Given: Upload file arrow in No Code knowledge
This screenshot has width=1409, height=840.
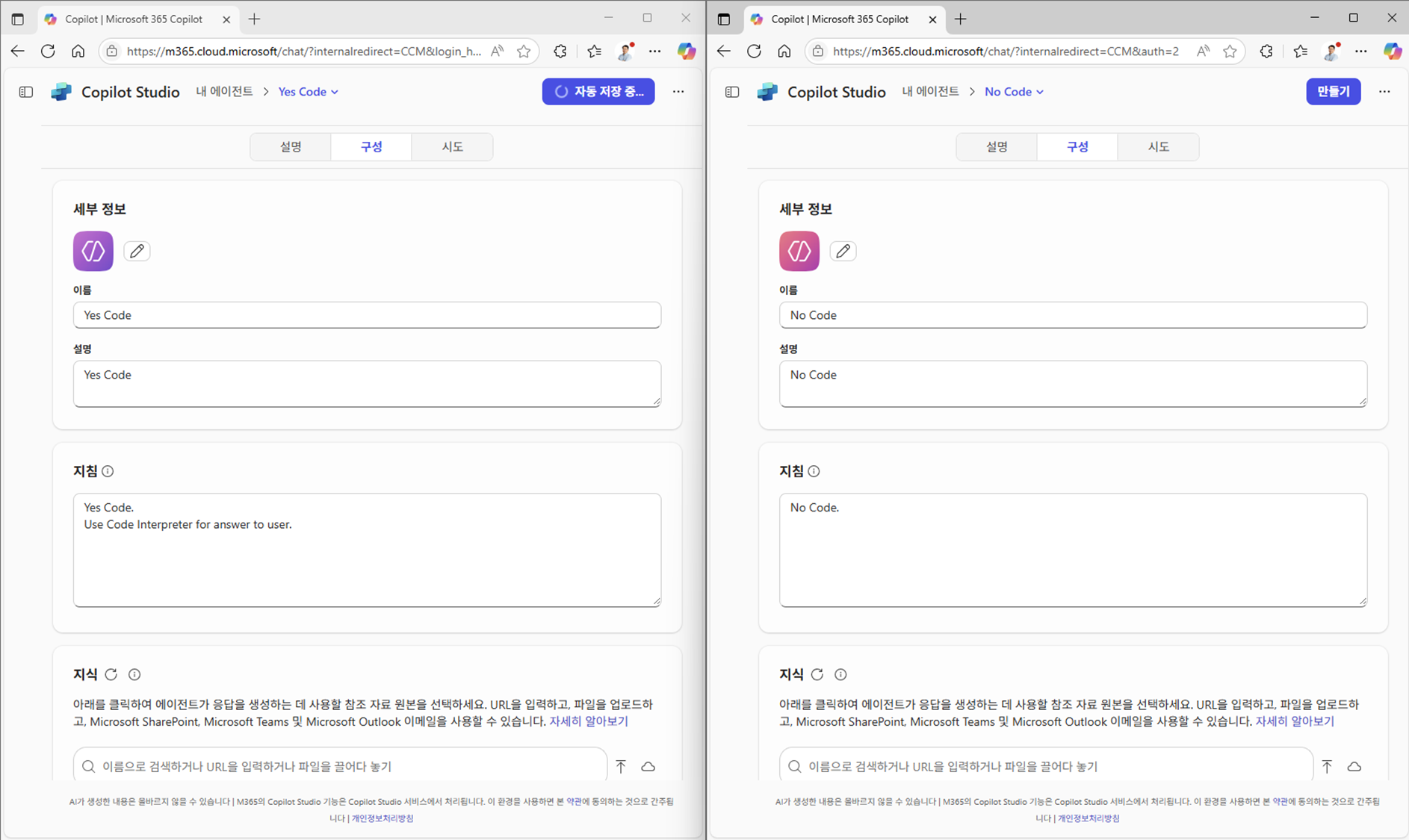Looking at the screenshot, I should point(1327,766).
